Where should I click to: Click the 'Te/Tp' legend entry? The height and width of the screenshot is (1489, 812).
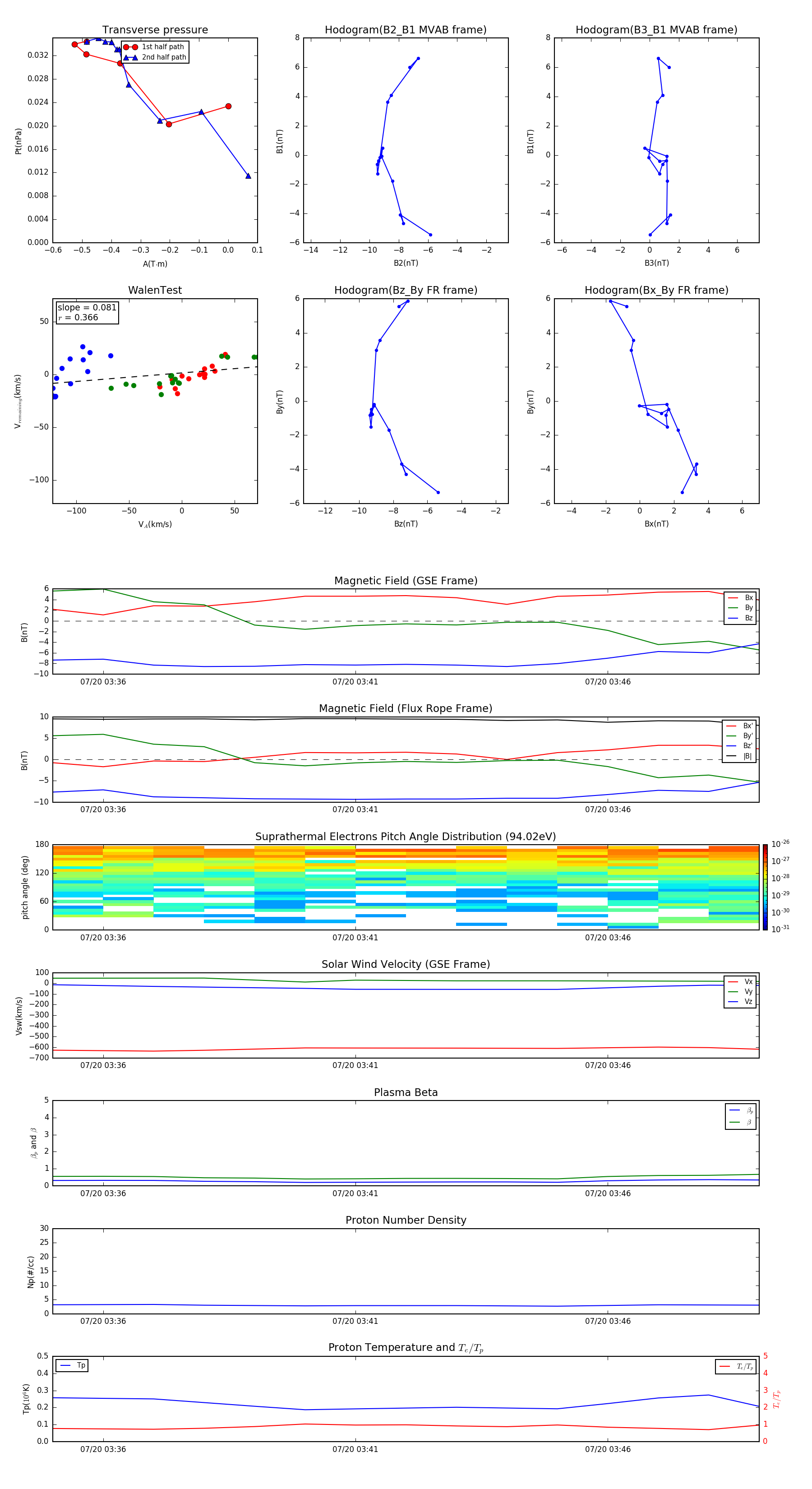click(736, 1367)
